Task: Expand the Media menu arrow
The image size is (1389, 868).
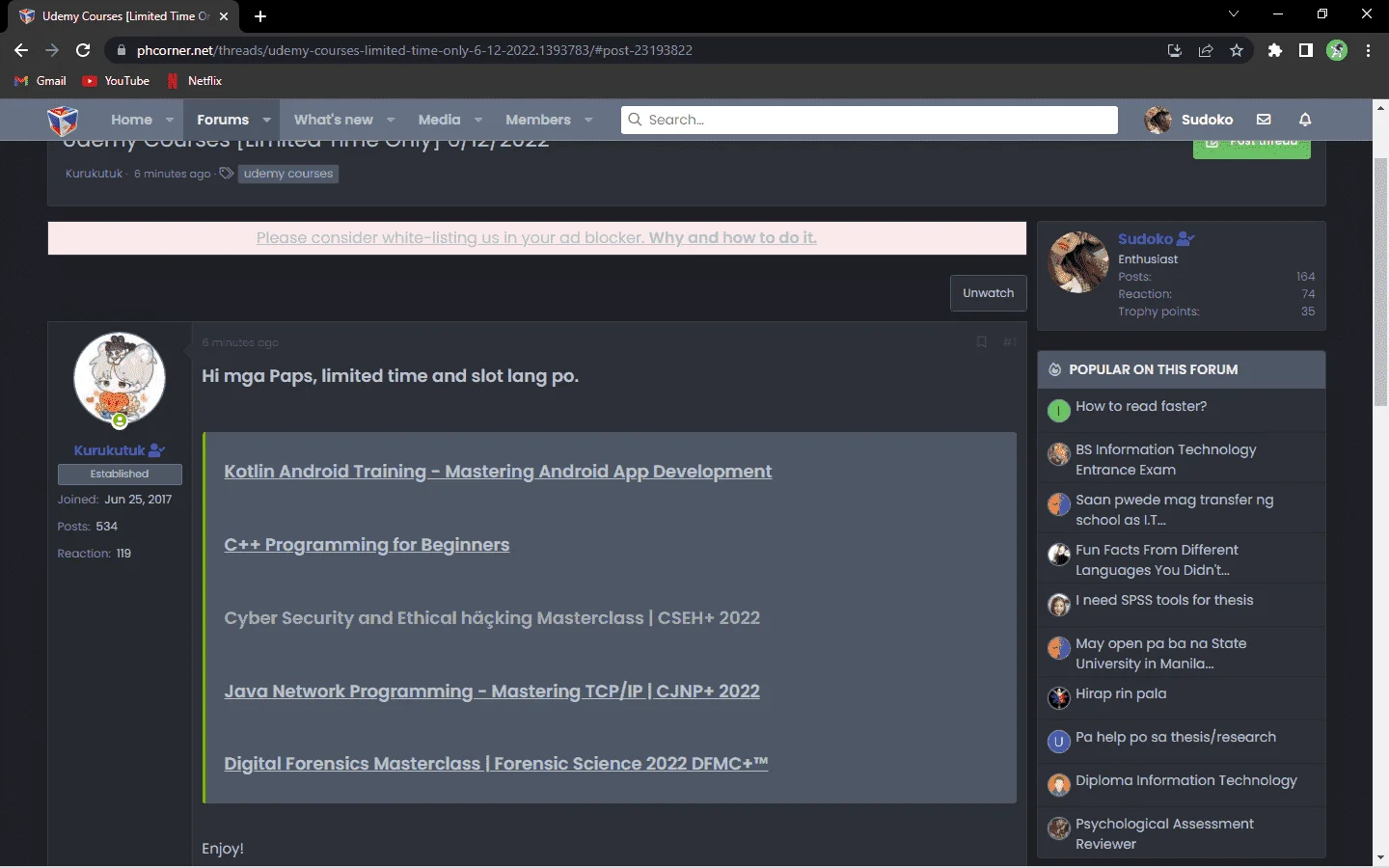Action: [477, 120]
